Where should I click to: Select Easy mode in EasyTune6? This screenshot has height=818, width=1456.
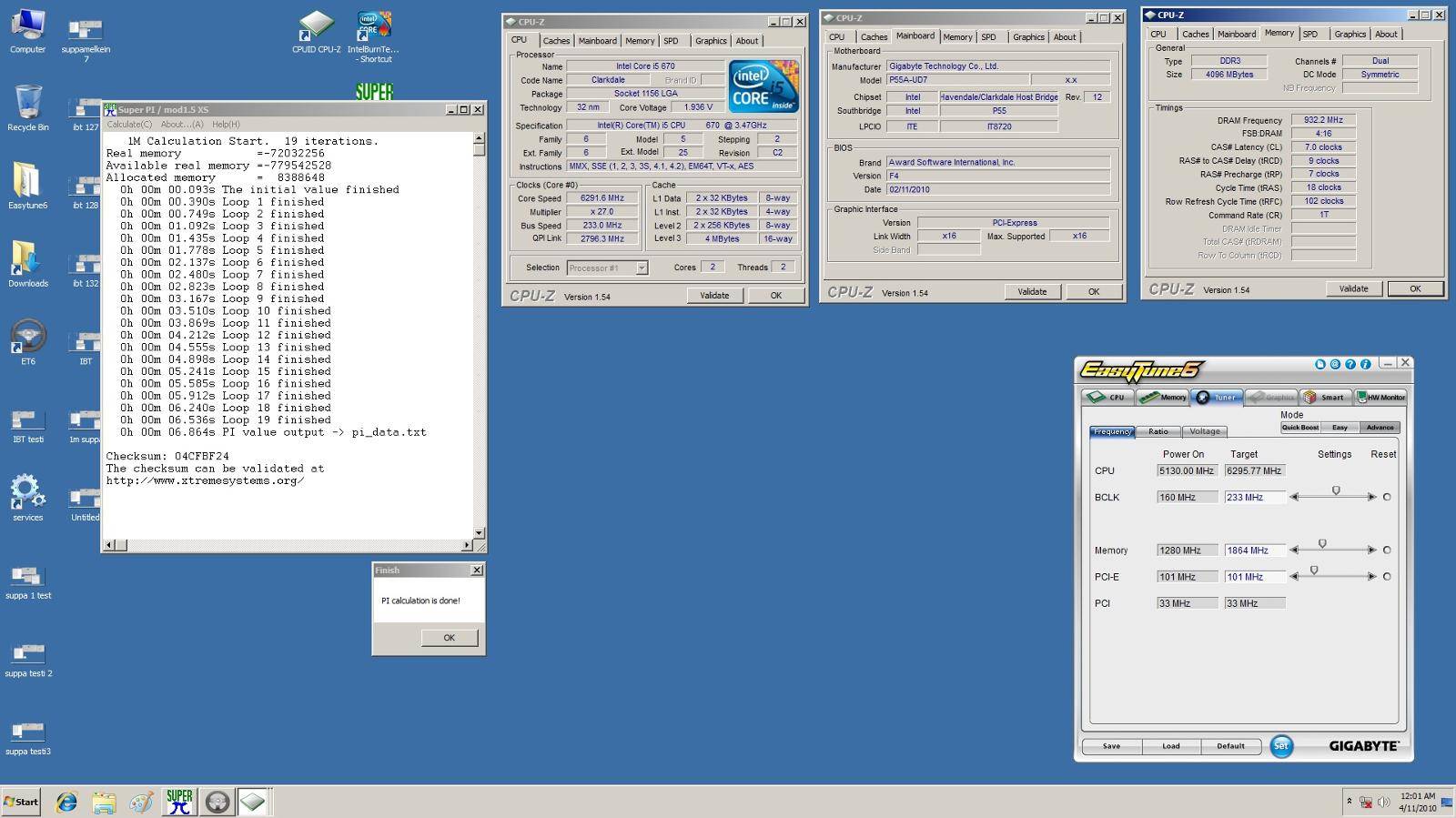tap(1340, 427)
